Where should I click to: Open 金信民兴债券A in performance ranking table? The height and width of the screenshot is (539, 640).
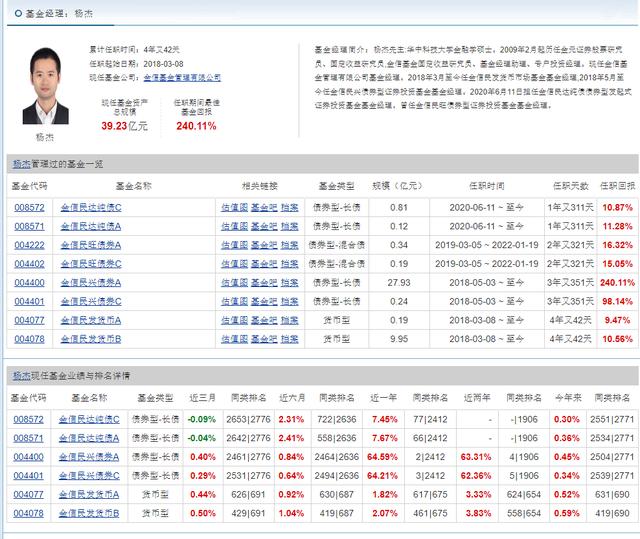[x=89, y=457]
